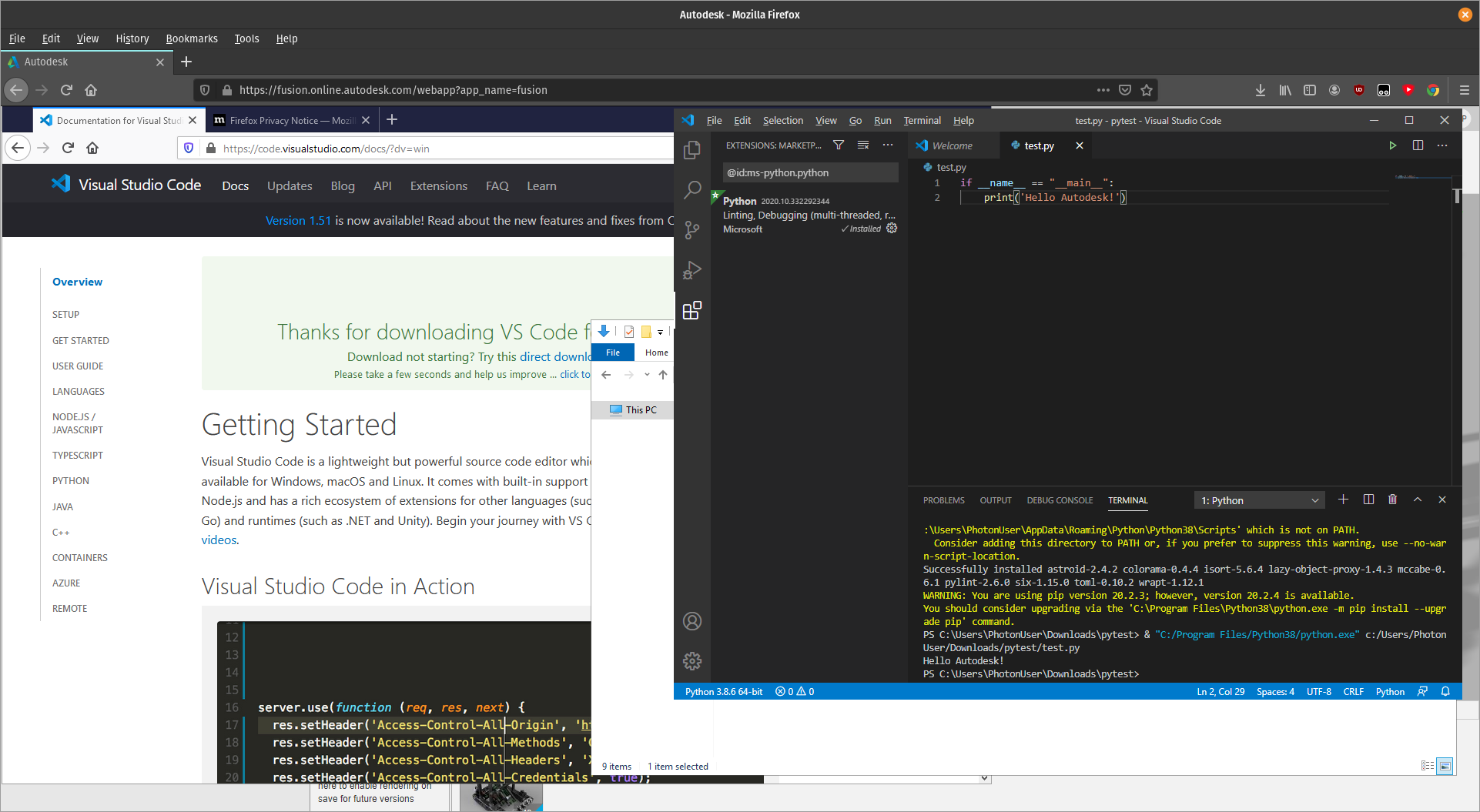Close the test.py editor tab
Image resolution: width=1480 pixels, height=812 pixels.
1080,145
